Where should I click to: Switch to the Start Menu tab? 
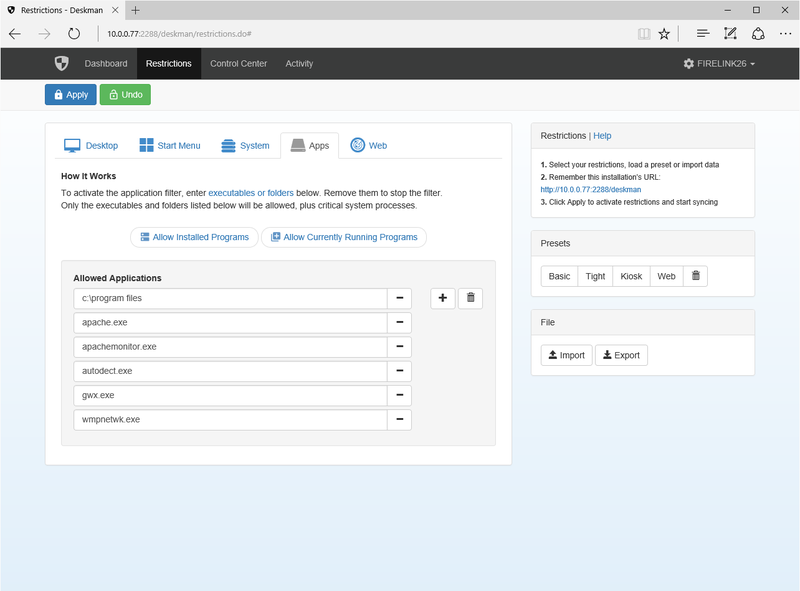pos(170,145)
